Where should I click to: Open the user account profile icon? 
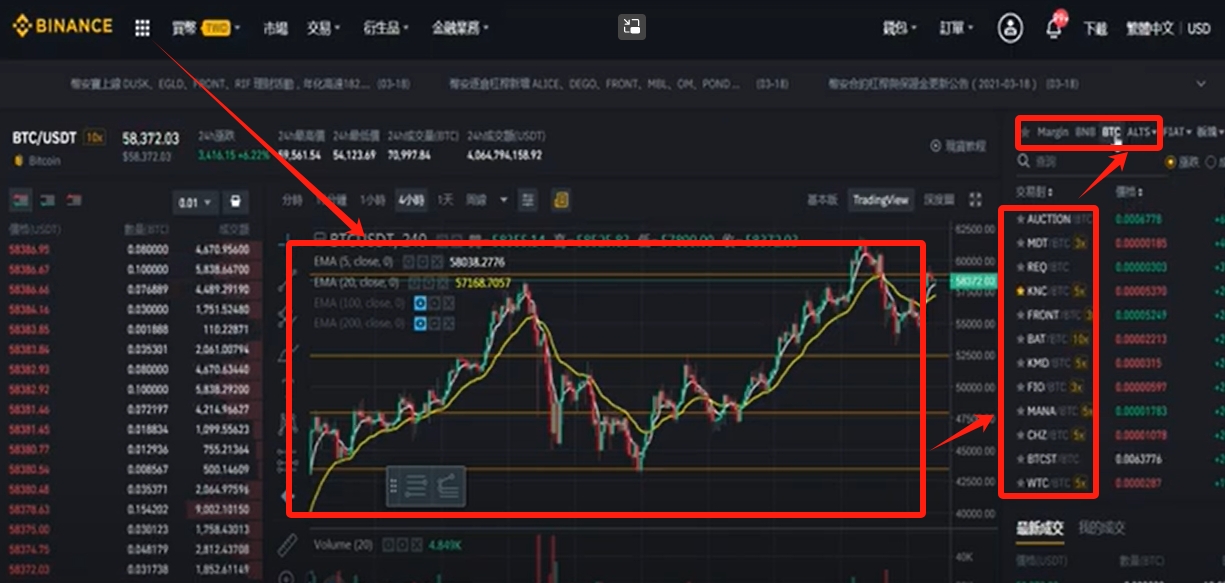[x=1010, y=28]
